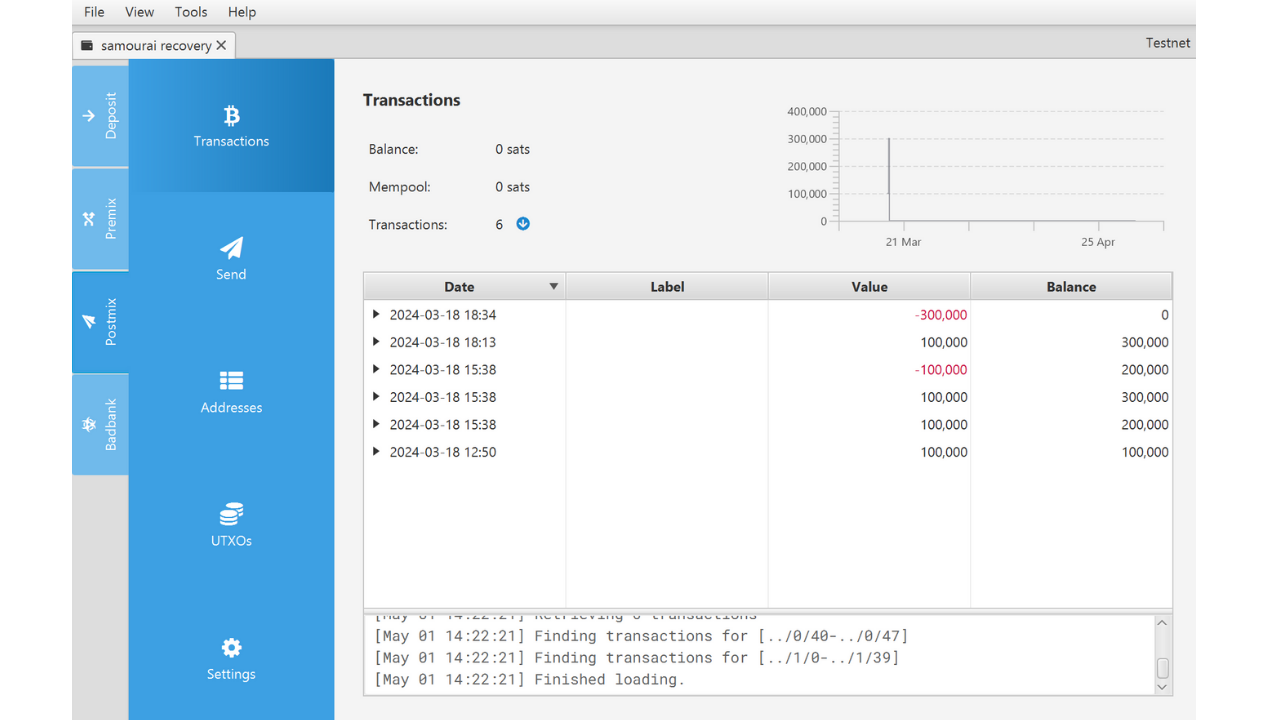Expand the 15:38 transaction with 100,000 value and 200,000 balance
Viewport: 1280px width, 720px height.
pos(376,424)
